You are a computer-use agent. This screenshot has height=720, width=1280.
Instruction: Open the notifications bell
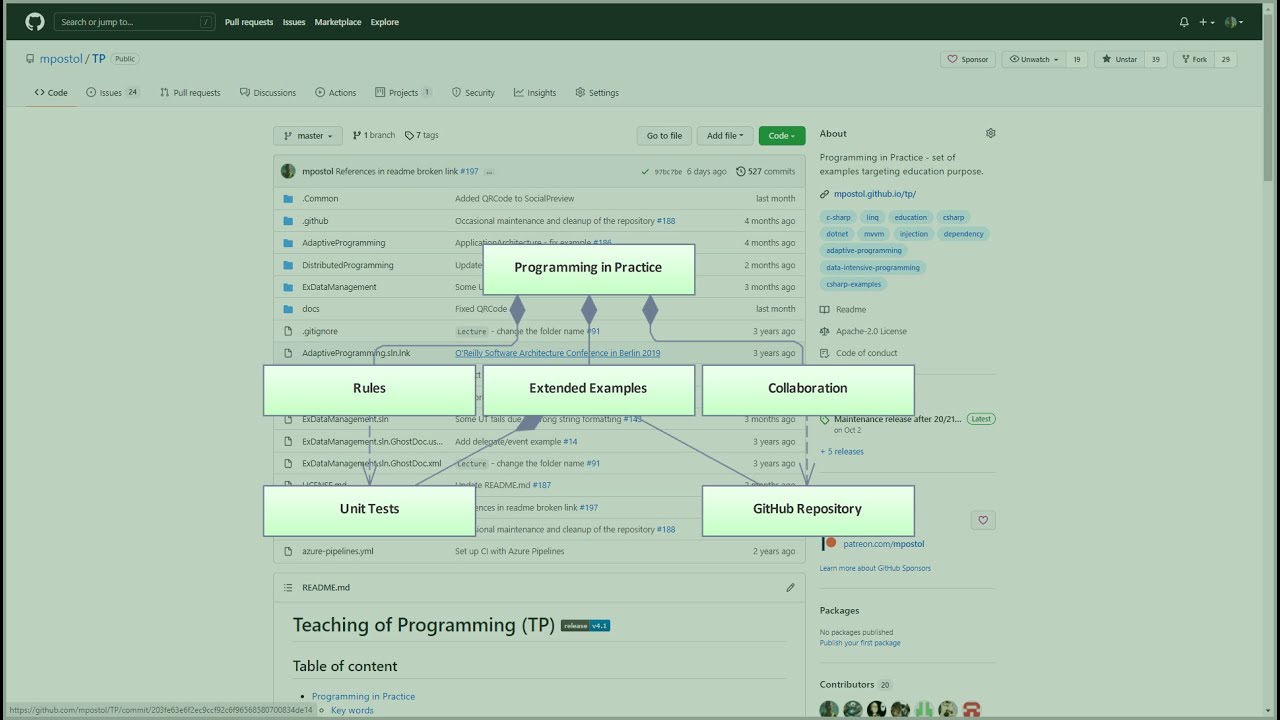click(x=1184, y=22)
